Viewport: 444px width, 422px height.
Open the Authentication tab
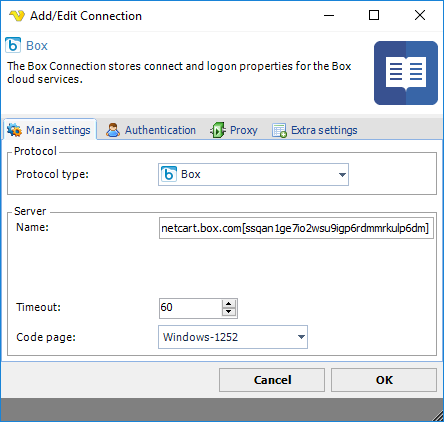pyautogui.click(x=151, y=130)
